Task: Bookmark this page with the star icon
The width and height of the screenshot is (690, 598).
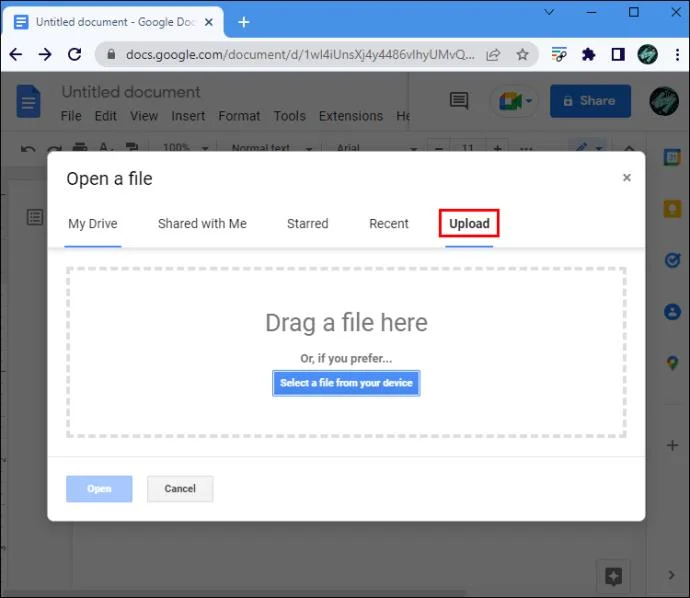Action: (522, 55)
